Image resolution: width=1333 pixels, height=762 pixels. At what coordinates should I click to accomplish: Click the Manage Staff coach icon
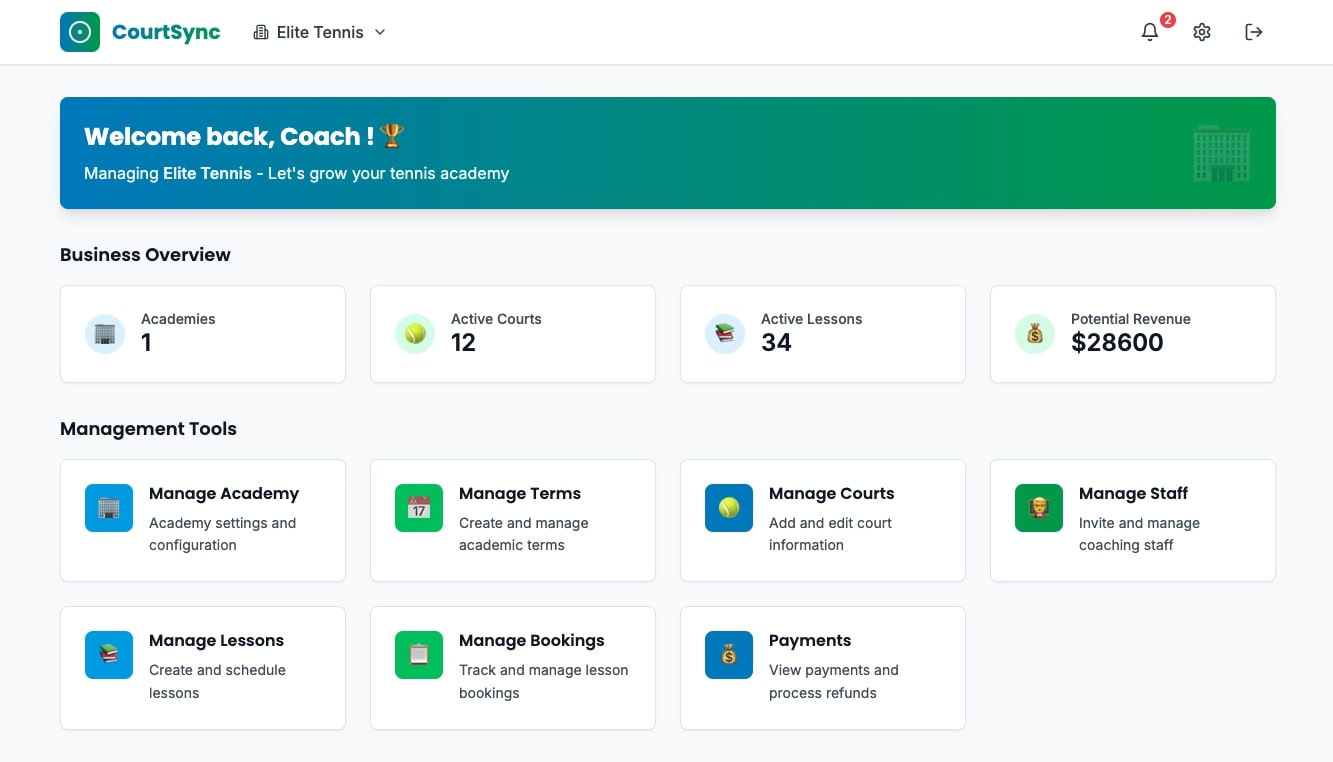(1039, 508)
